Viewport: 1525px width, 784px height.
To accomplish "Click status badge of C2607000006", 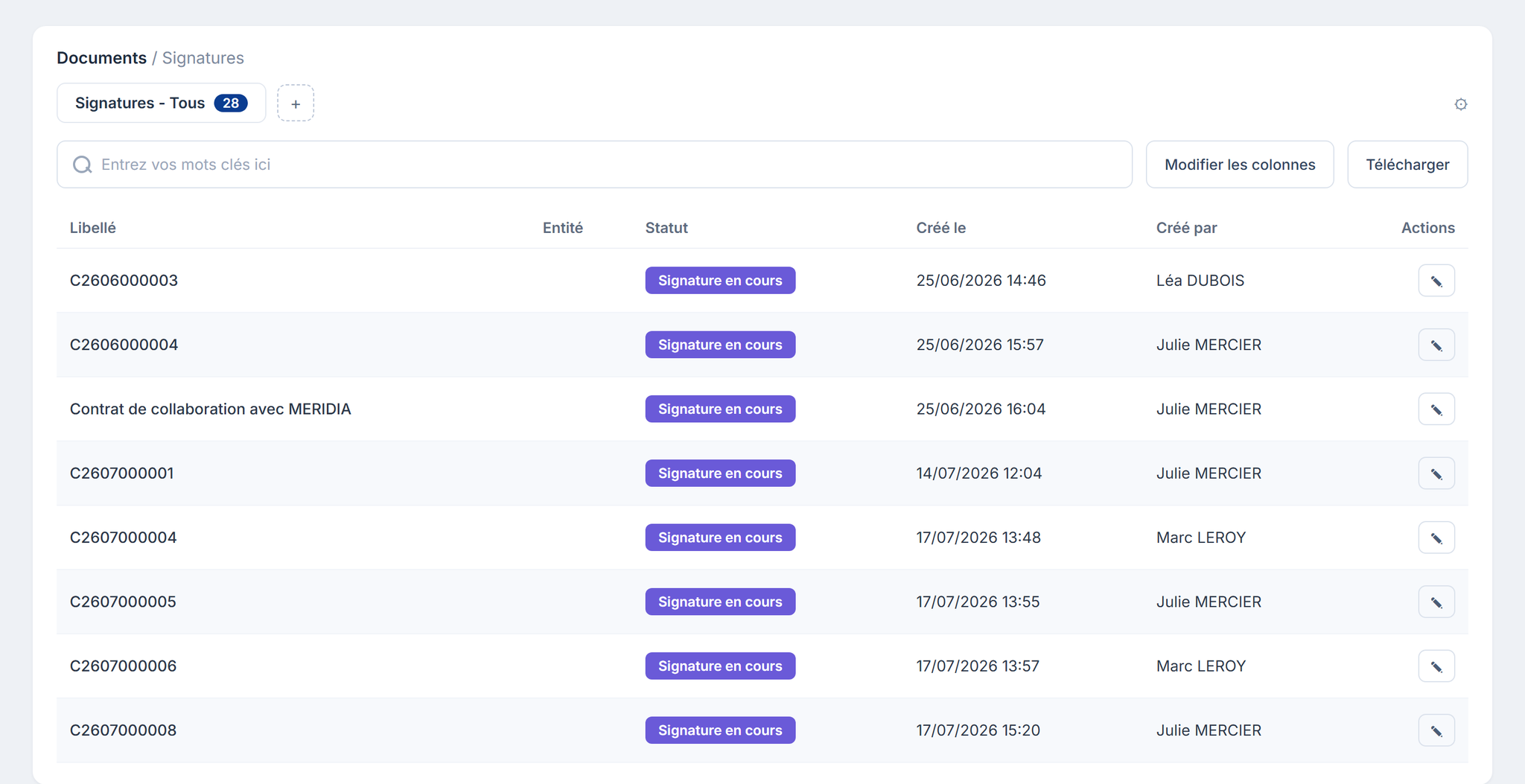I will tap(720, 666).
